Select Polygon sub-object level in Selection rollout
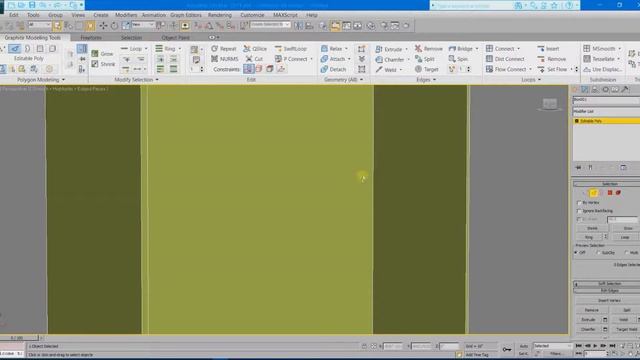 [x=610, y=193]
